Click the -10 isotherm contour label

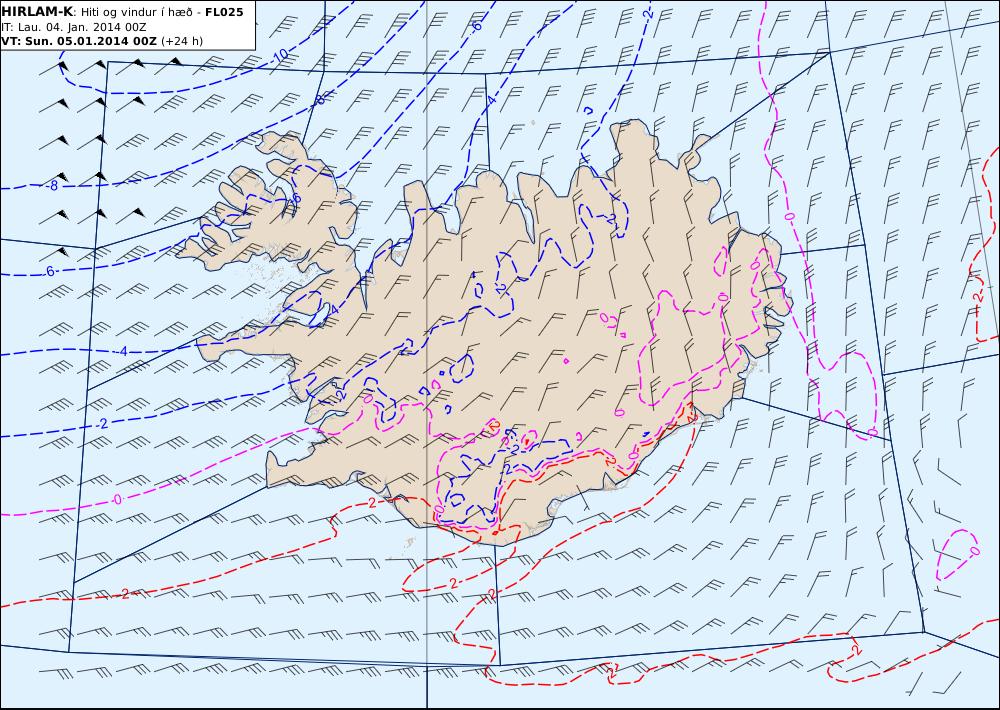pyautogui.click(x=280, y=56)
